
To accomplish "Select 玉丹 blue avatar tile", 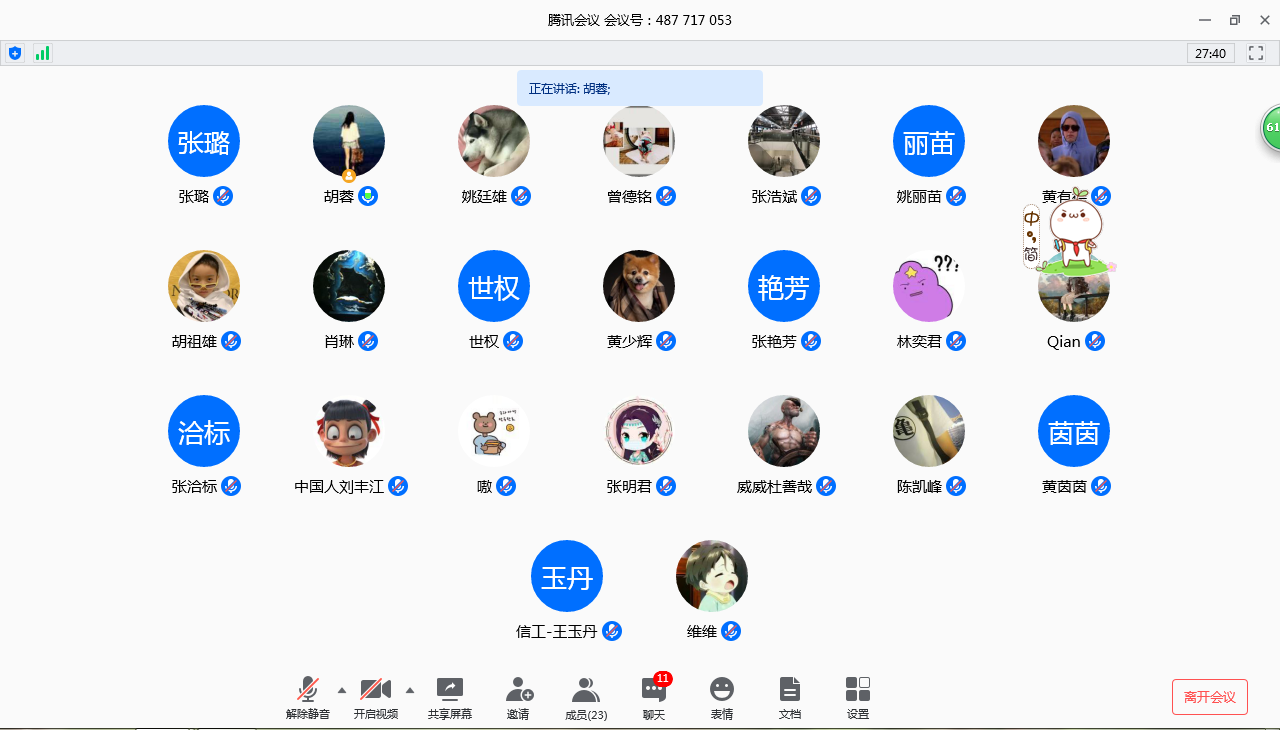I will click(x=567, y=576).
